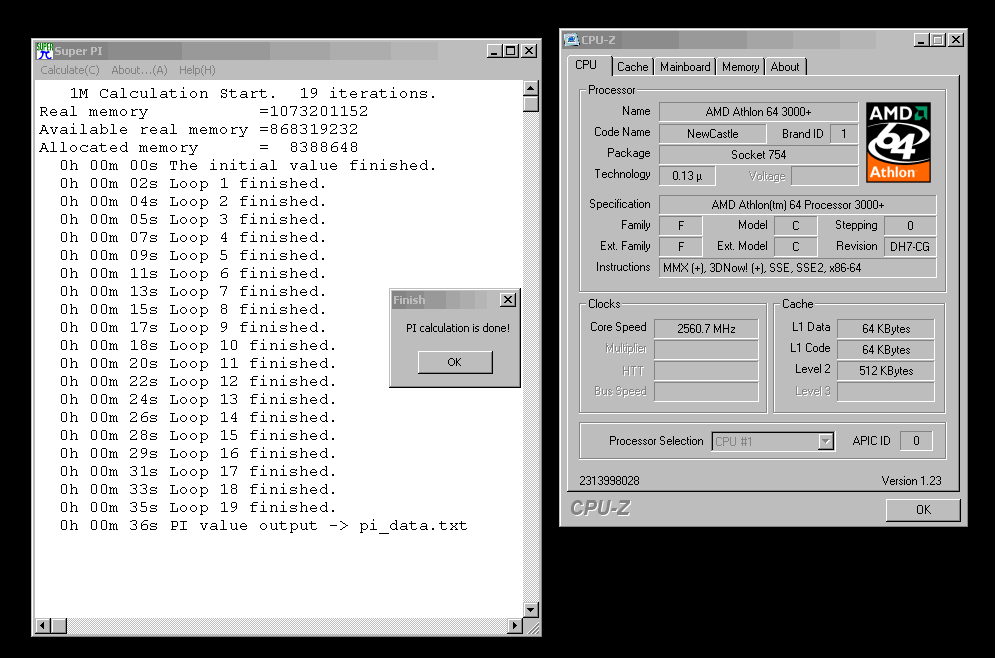This screenshot has width=1000, height=658.
Task: Click the vertical scrollbar thumb in Super PI
Action: click(531, 104)
